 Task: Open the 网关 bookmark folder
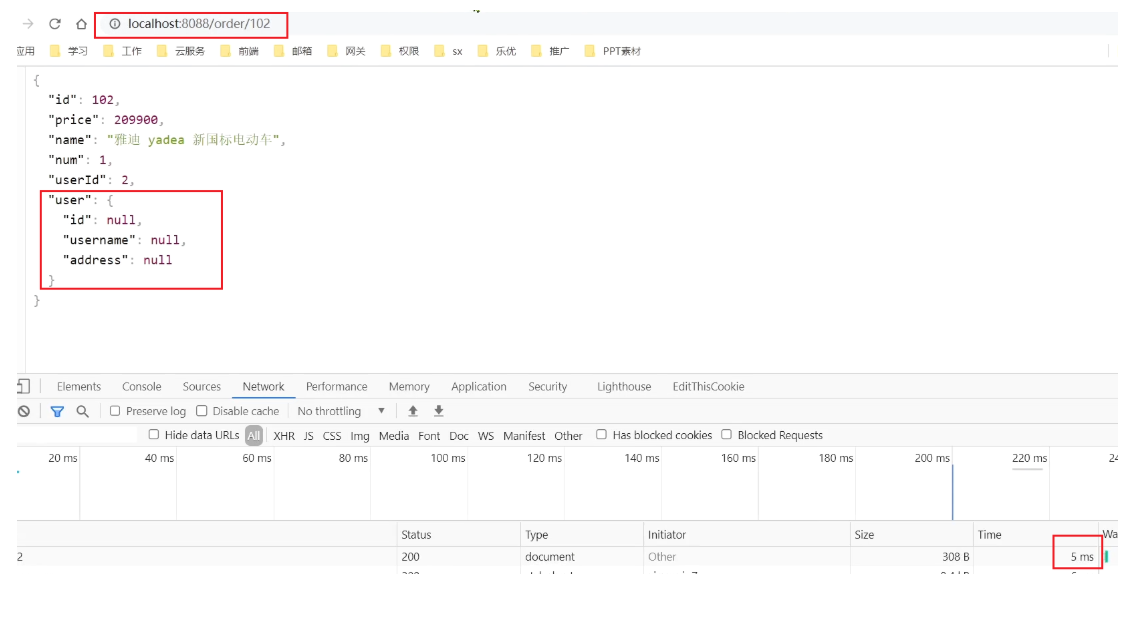[346, 51]
